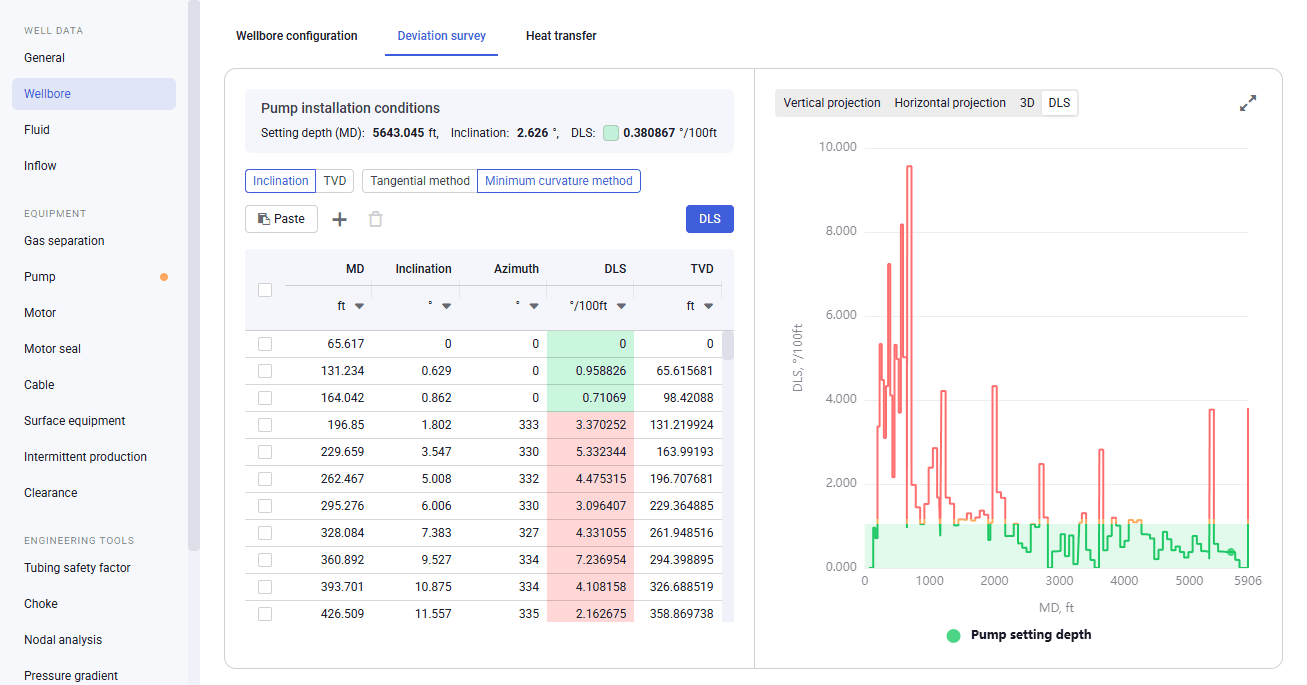Open the TVD unit dropdown
The image size is (1307, 685).
[x=699, y=306]
